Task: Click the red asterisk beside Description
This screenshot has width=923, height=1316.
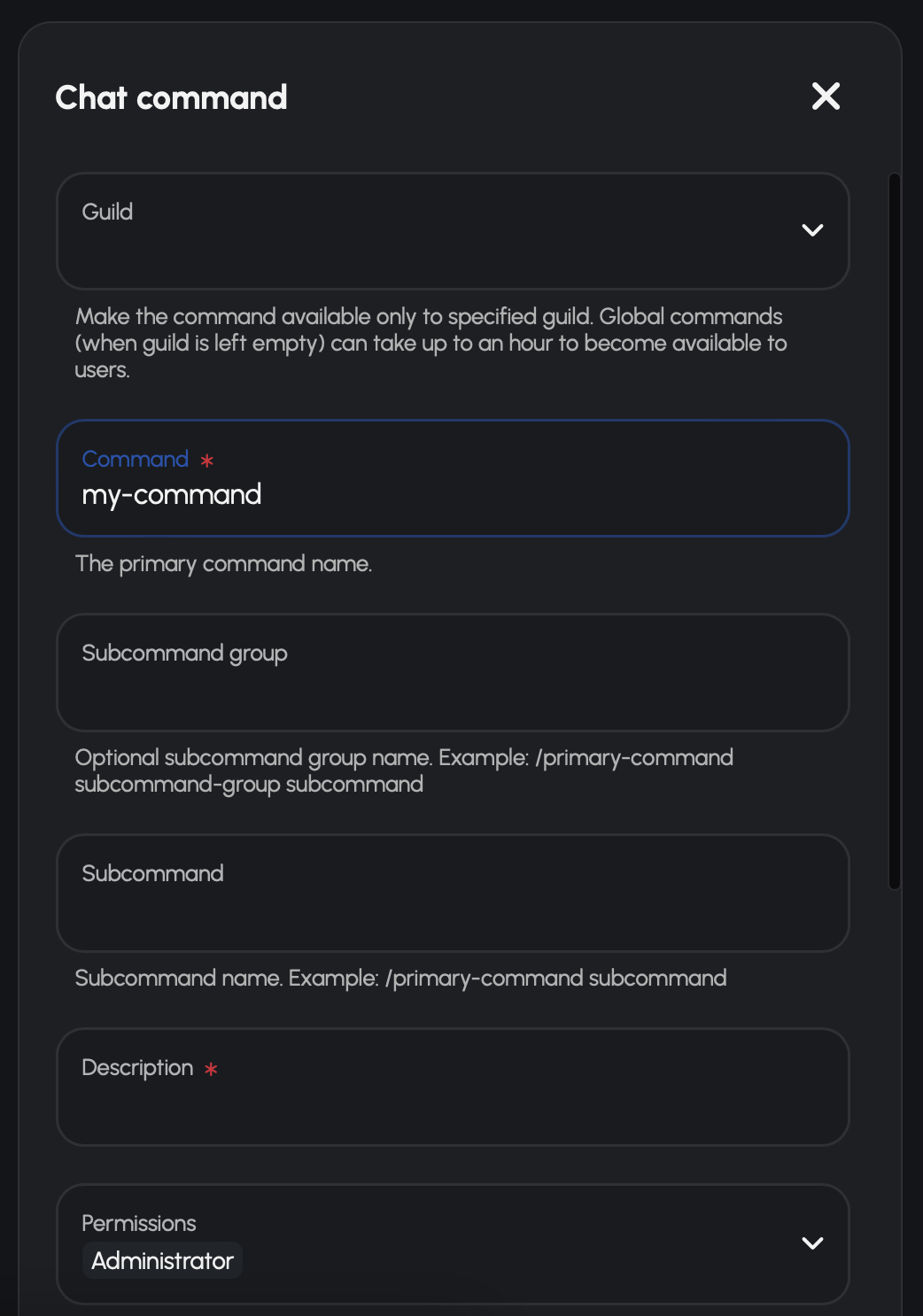Action: pos(211,1070)
